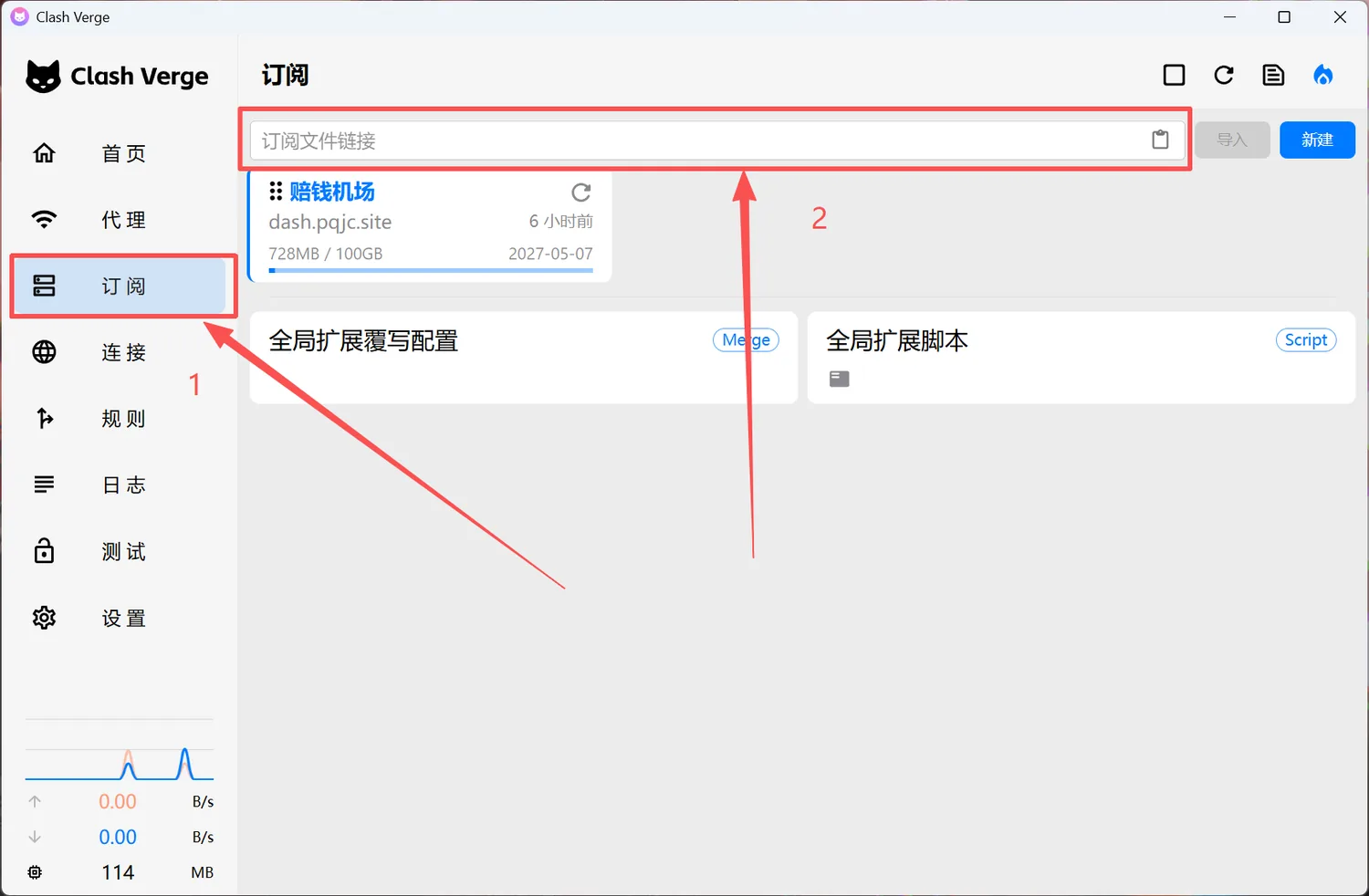Click the lines icon beside 日志
Image resolution: width=1369 pixels, height=896 pixels.
[x=44, y=484]
